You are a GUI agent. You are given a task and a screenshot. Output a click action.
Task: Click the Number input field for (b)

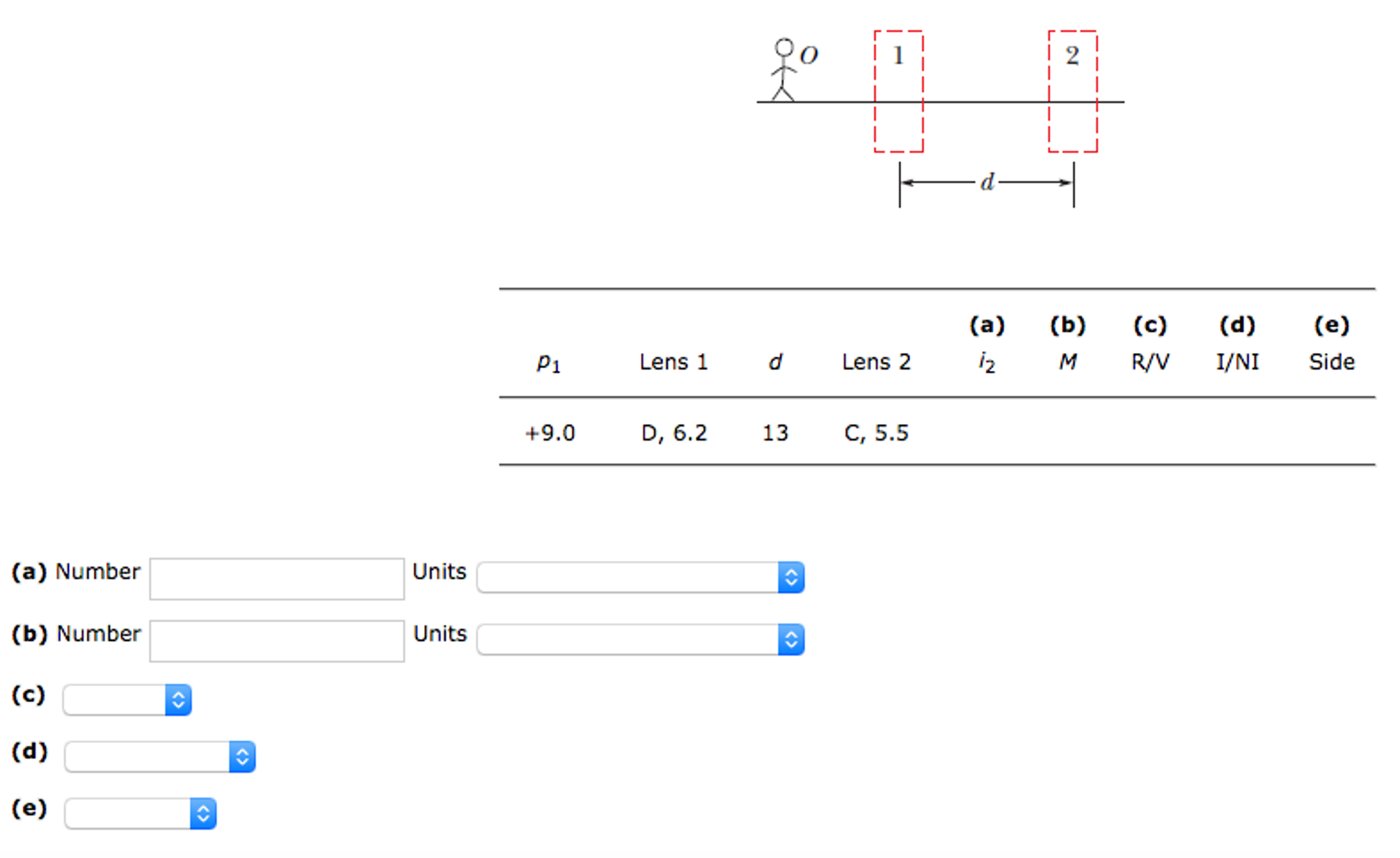coord(275,640)
